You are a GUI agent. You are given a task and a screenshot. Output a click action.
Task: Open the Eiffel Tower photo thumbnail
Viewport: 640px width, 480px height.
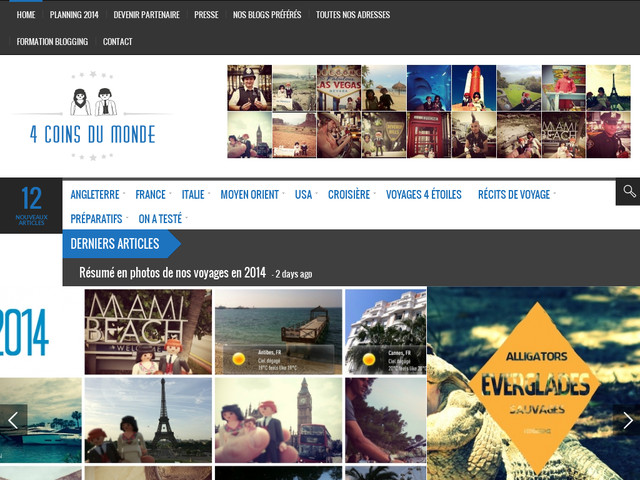[148, 420]
